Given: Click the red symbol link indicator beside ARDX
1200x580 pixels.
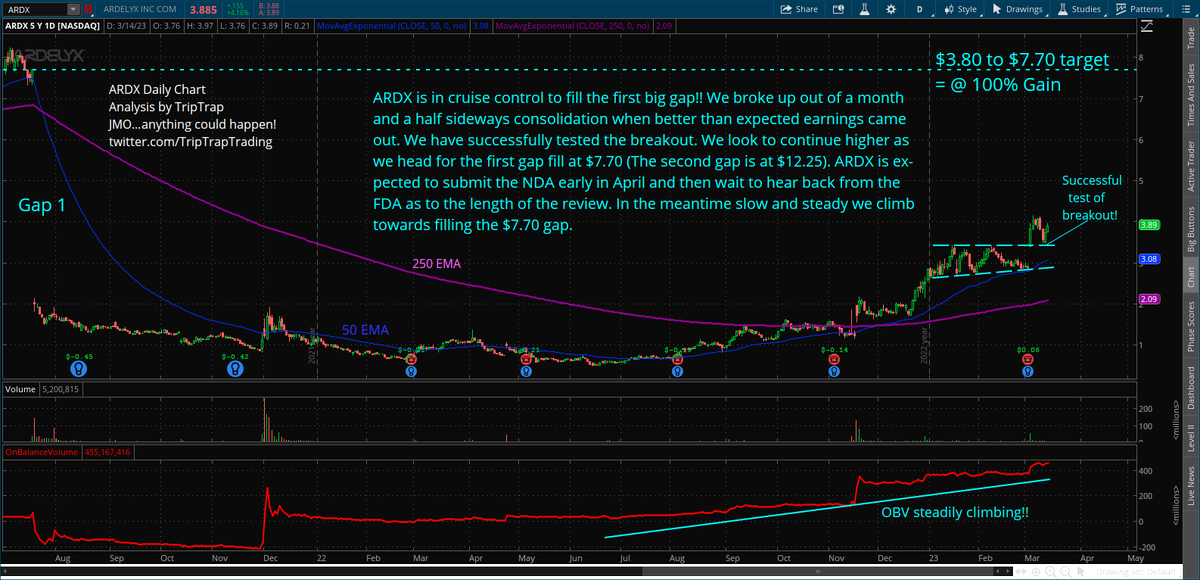Looking at the screenshot, I should coord(89,9).
